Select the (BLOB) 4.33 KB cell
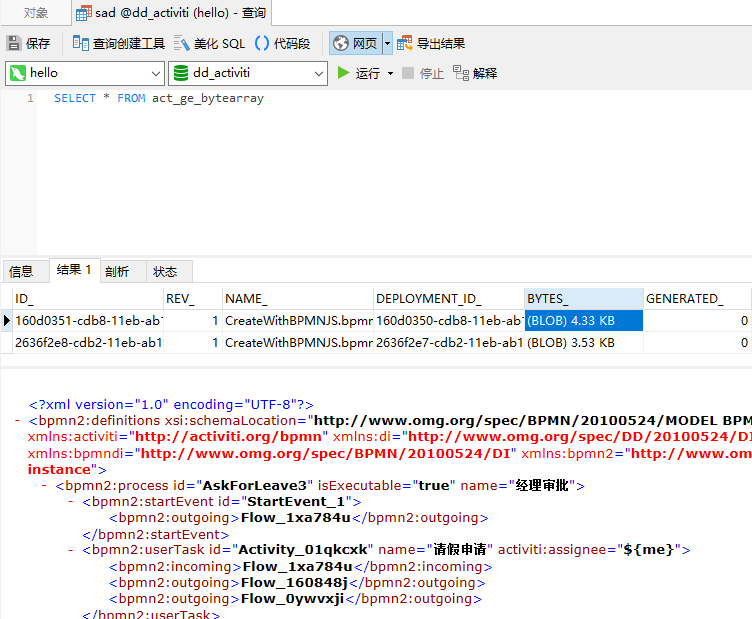 tap(584, 321)
